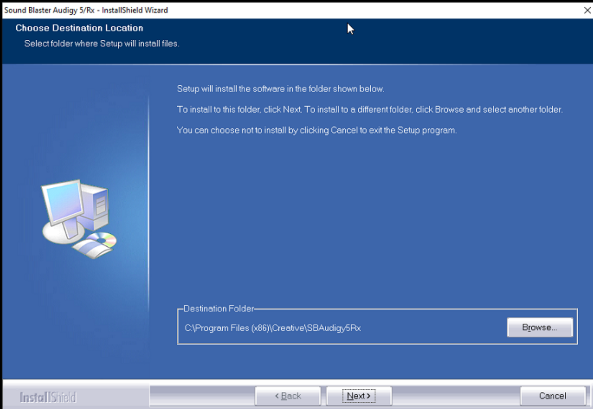Click the Destination Folder group label
The image size is (593, 409).
219,309
